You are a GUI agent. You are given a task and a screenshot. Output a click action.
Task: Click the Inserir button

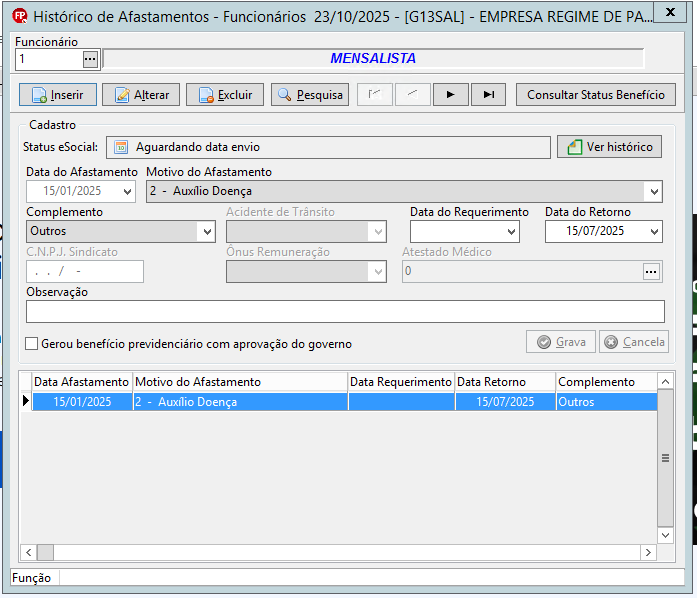coord(58,95)
